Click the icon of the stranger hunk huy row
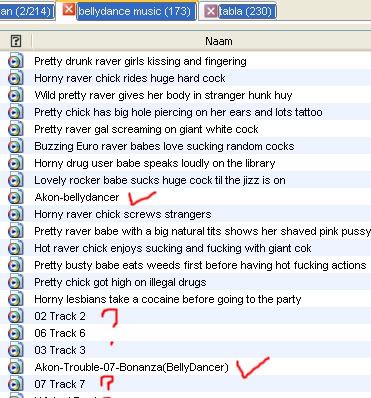 (15, 95)
